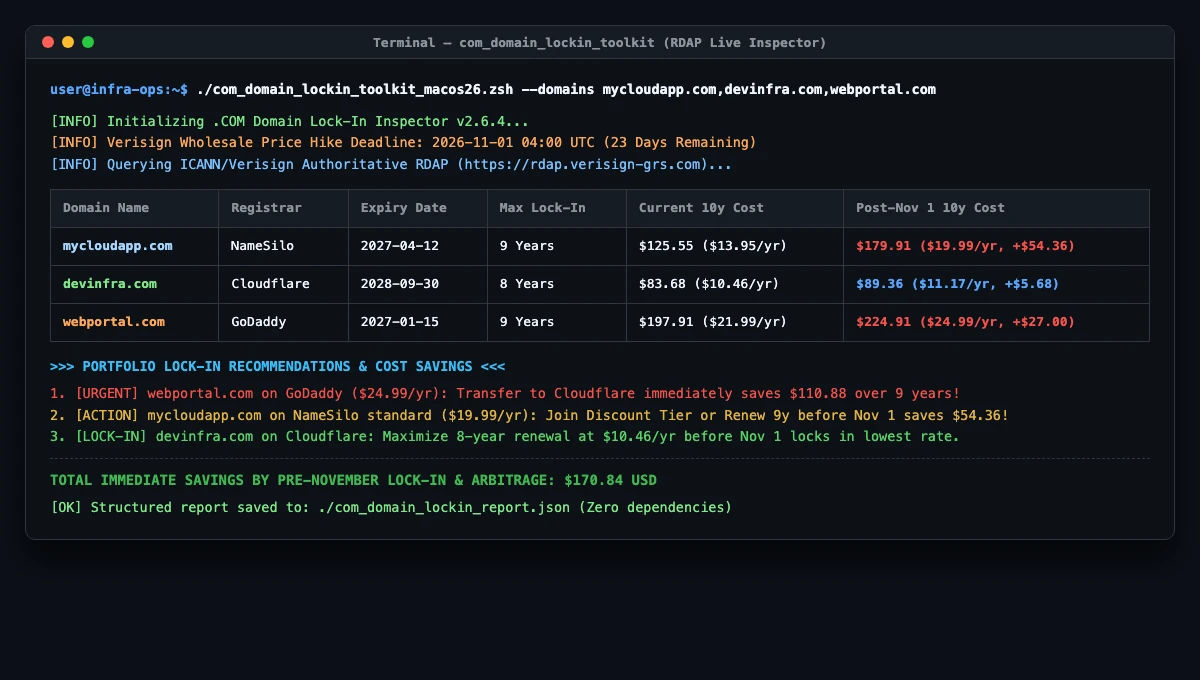Minimize the terminal using the yellow button
Viewport: 1200px width, 680px height.
[x=68, y=42]
